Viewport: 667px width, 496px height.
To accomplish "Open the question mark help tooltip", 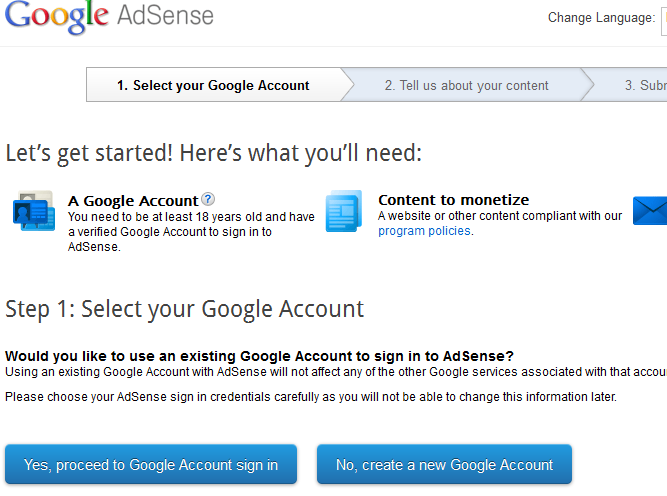I will coord(208,199).
